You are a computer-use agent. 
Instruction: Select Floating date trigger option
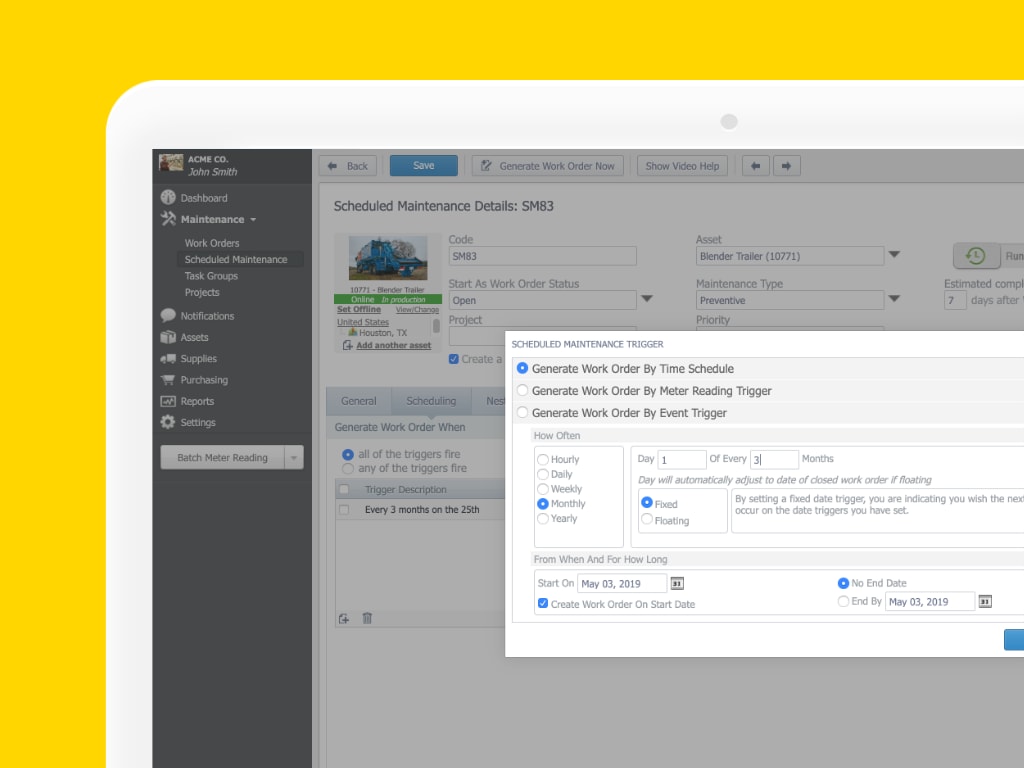tap(647, 519)
